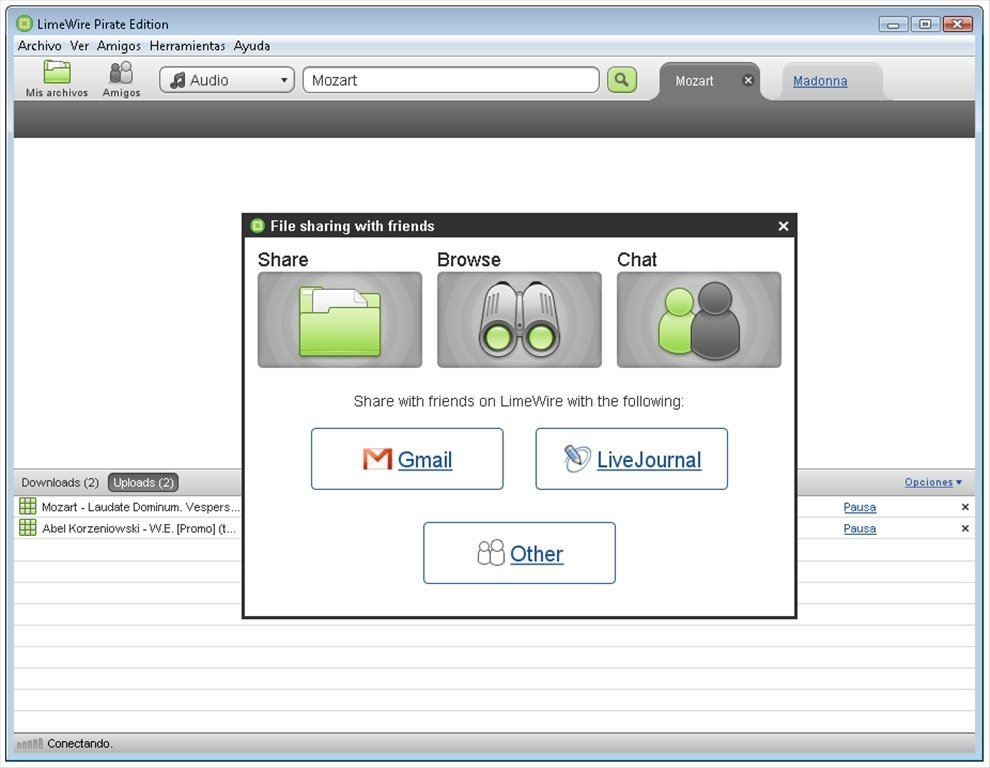Select the Abel Korzeniowski - W.E. row
This screenshot has height=768, width=990.
139,529
